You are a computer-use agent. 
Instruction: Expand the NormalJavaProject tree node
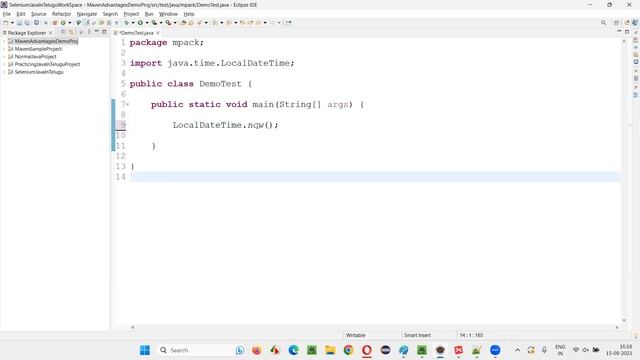coord(4,57)
